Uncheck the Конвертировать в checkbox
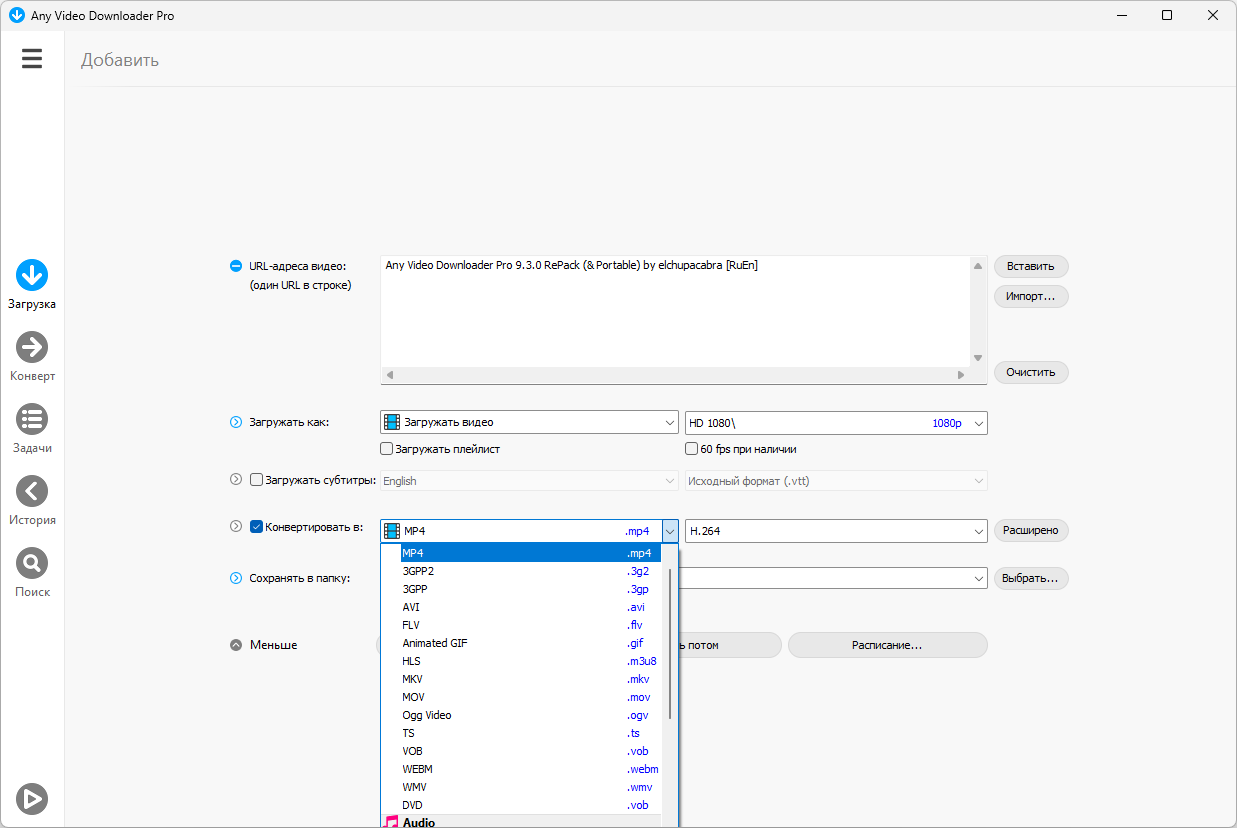The width and height of the screenshot is (1237, 828). tap(256, 527)
